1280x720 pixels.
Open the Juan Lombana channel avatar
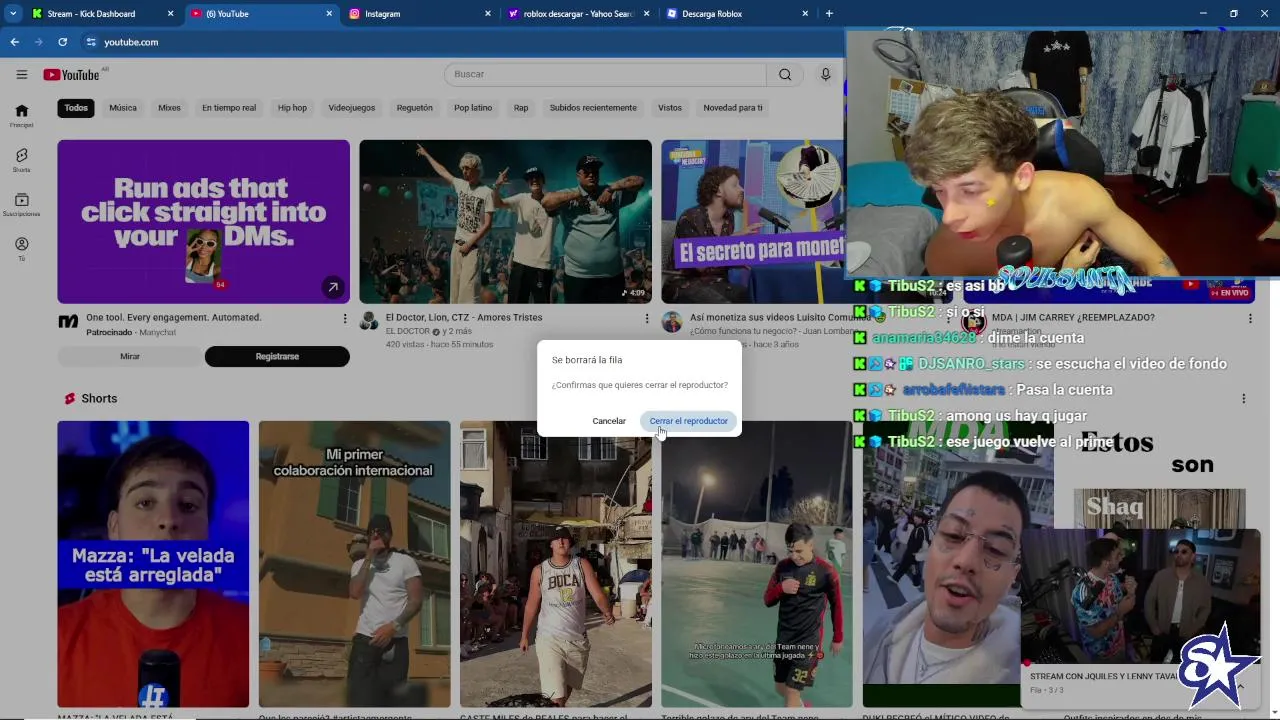(x=671, y=321)
